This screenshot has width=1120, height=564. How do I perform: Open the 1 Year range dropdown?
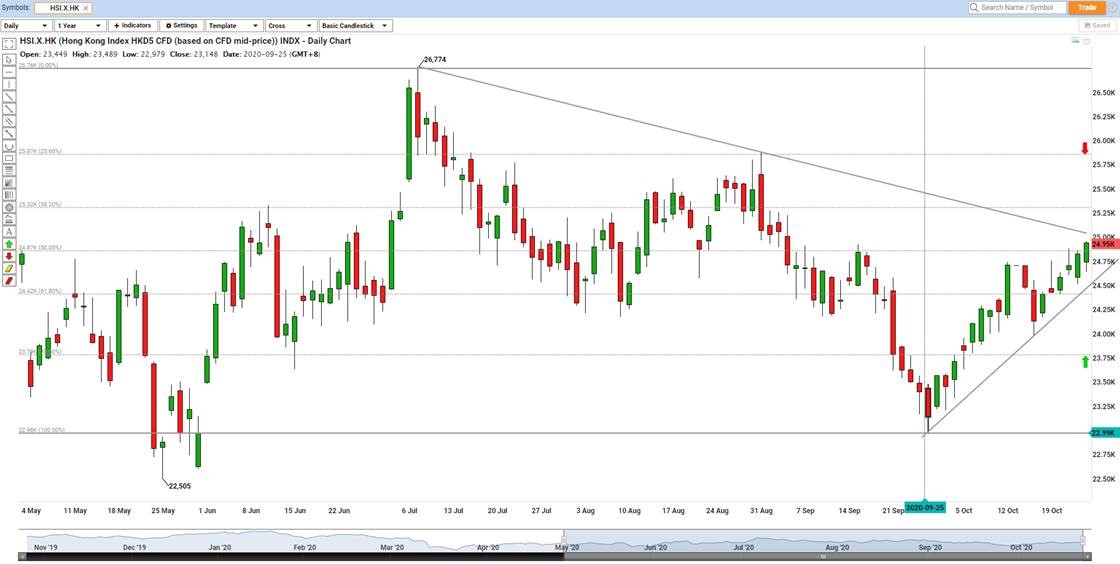point(80,25)
